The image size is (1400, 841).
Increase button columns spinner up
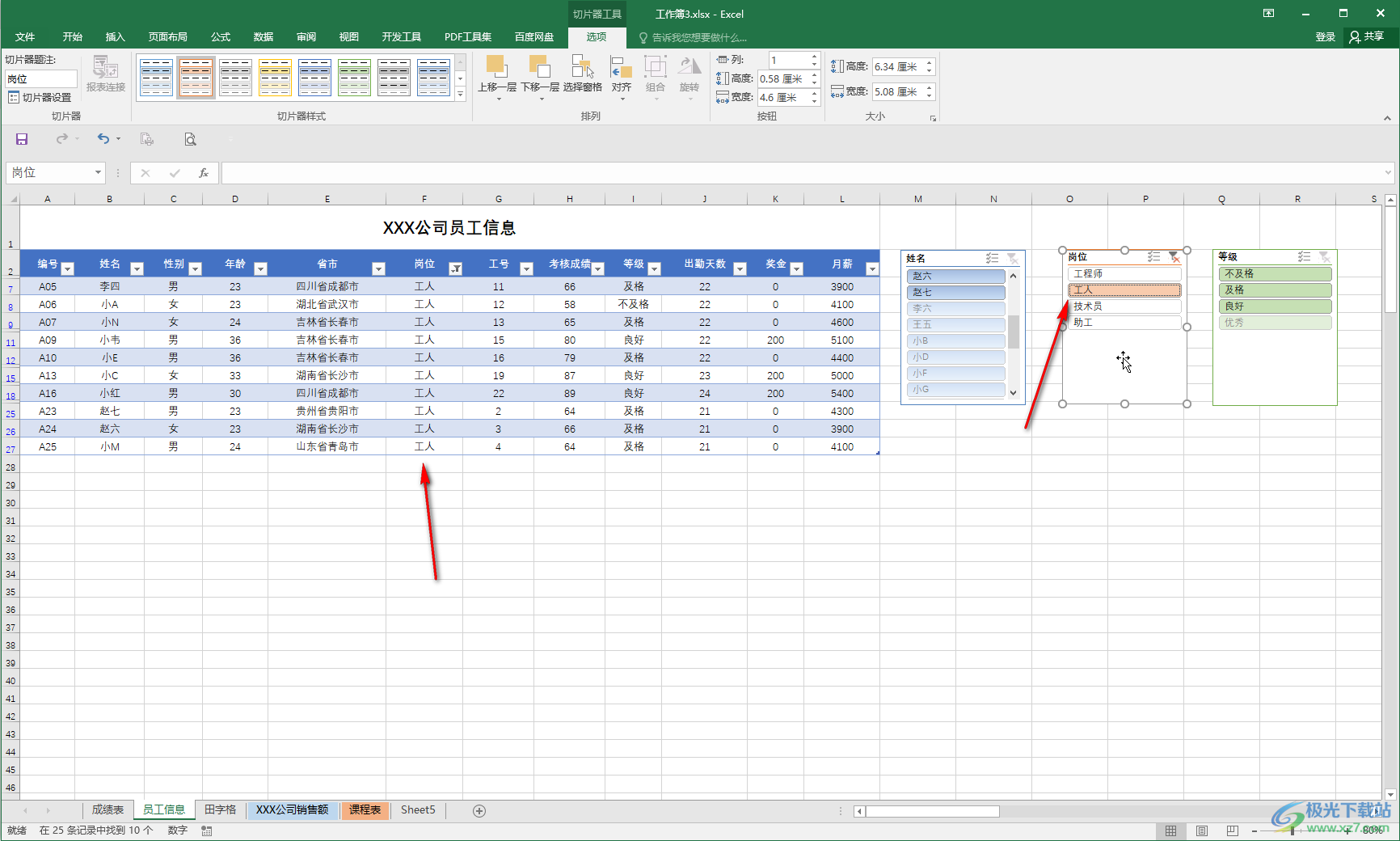815,56
